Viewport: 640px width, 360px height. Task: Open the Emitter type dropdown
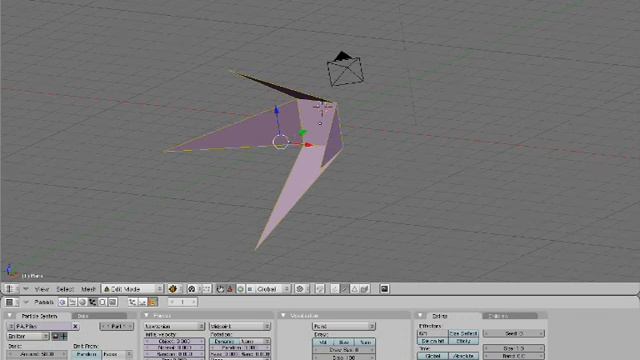28,336
